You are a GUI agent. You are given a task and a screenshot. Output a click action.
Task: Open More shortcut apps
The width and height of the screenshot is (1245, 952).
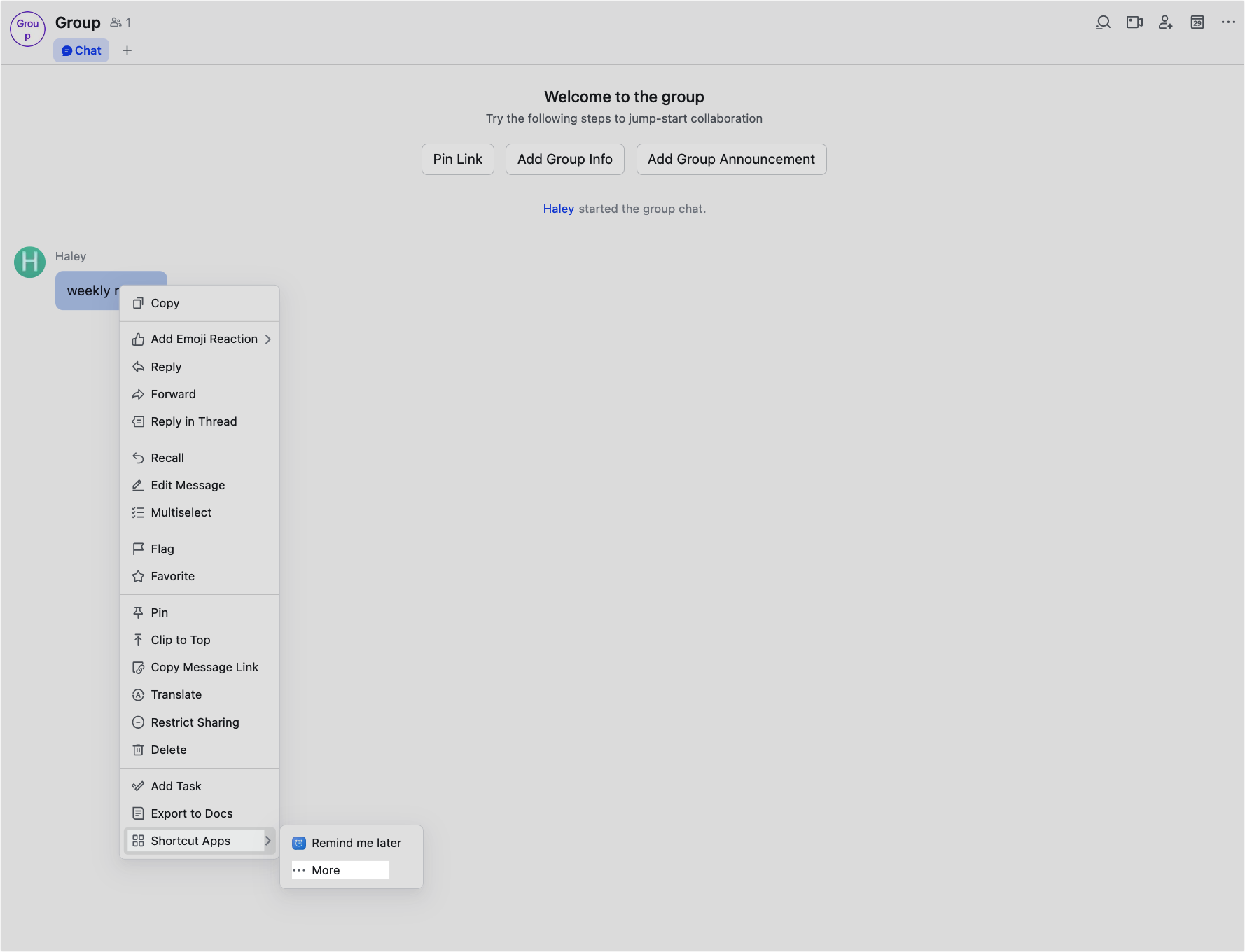pos(351,870)
